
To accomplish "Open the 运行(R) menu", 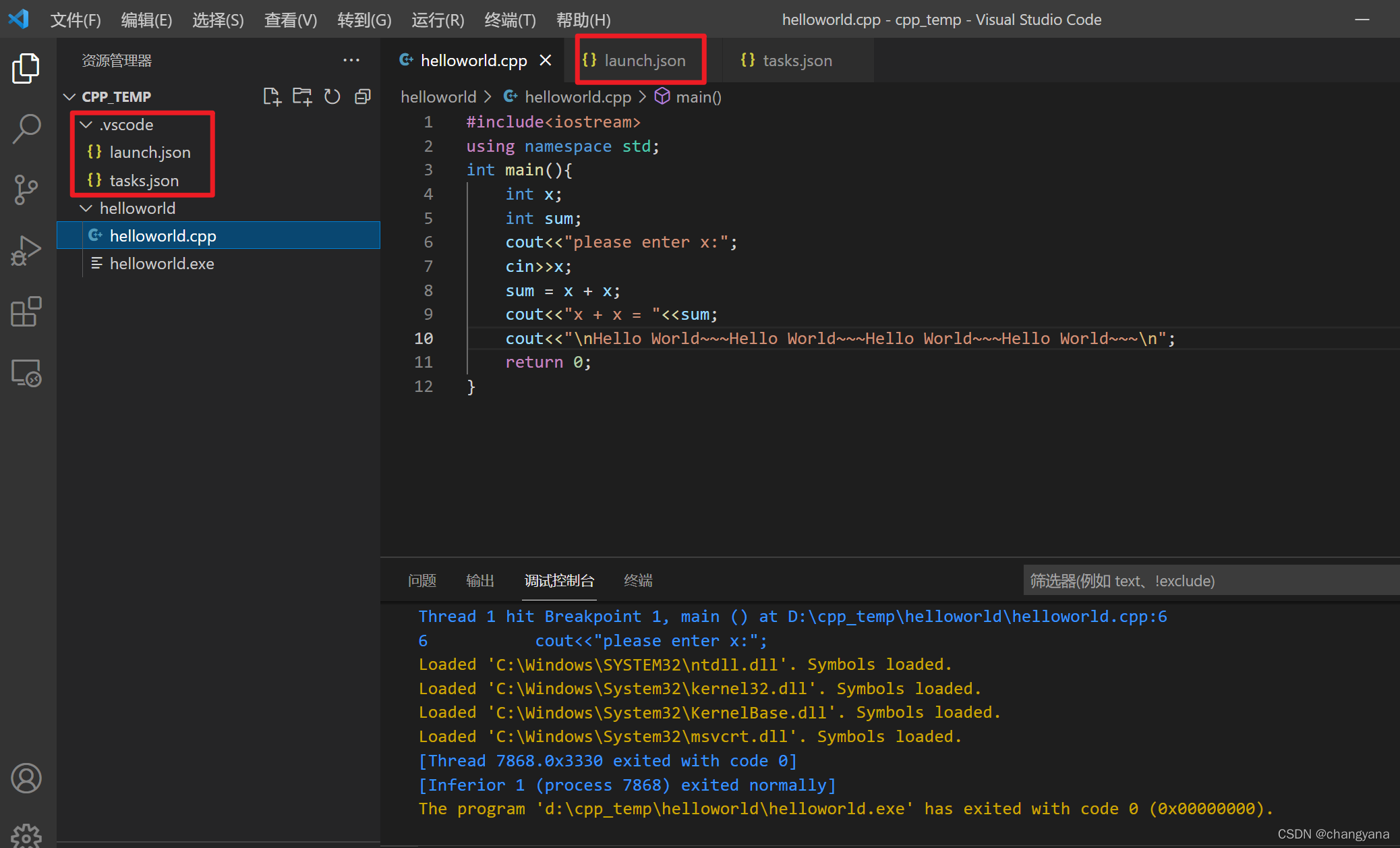I will [438, 20].
